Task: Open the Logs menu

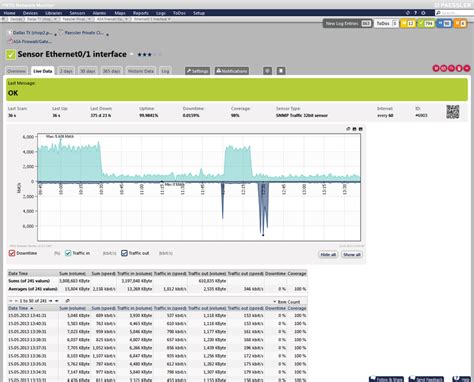Action: point(161,13)
